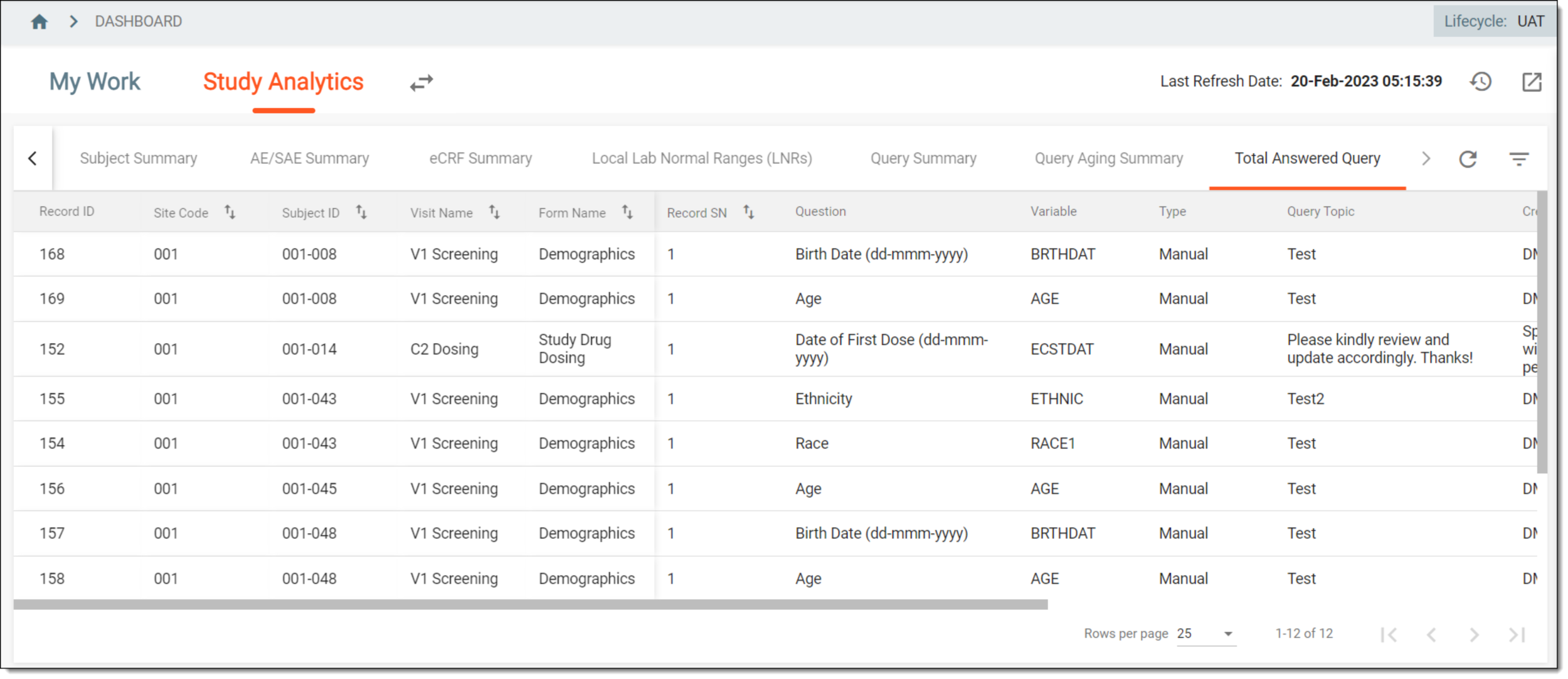The width and height of the screenshot is (1568, 679).
Task: Select record ID 158 cell
Action: pyautogui.click(x=52, y=579)
